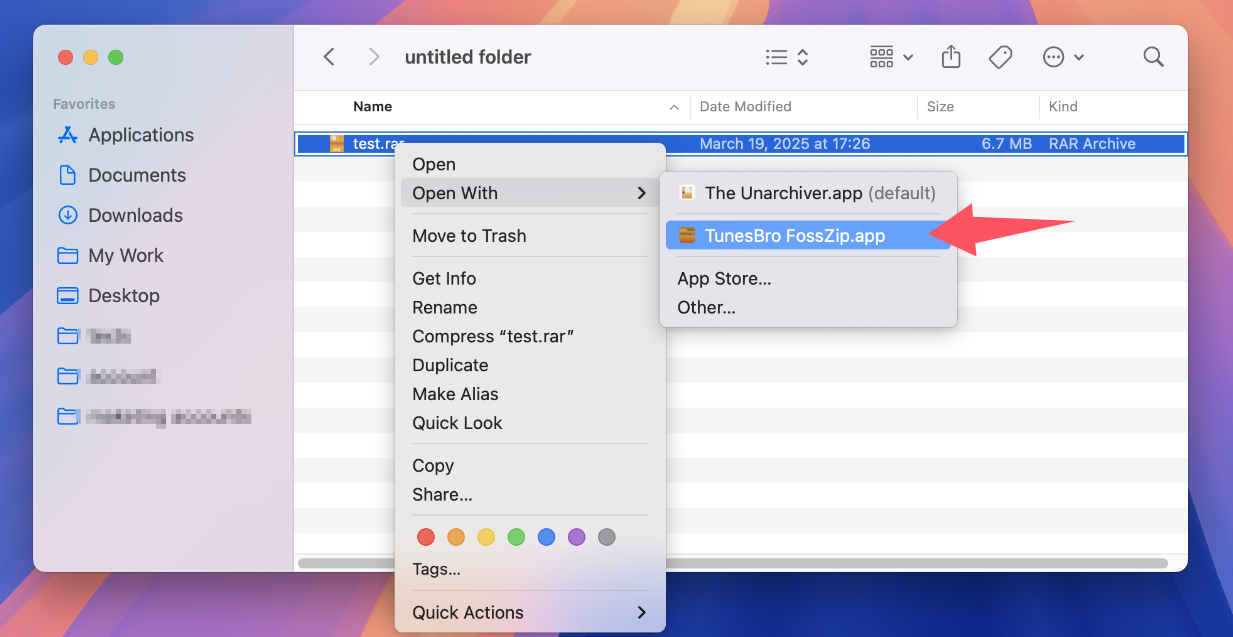Select the RAR Archive kind cell
The width and height of the screenshot is (1233, 637).
tap(1092, 144)
